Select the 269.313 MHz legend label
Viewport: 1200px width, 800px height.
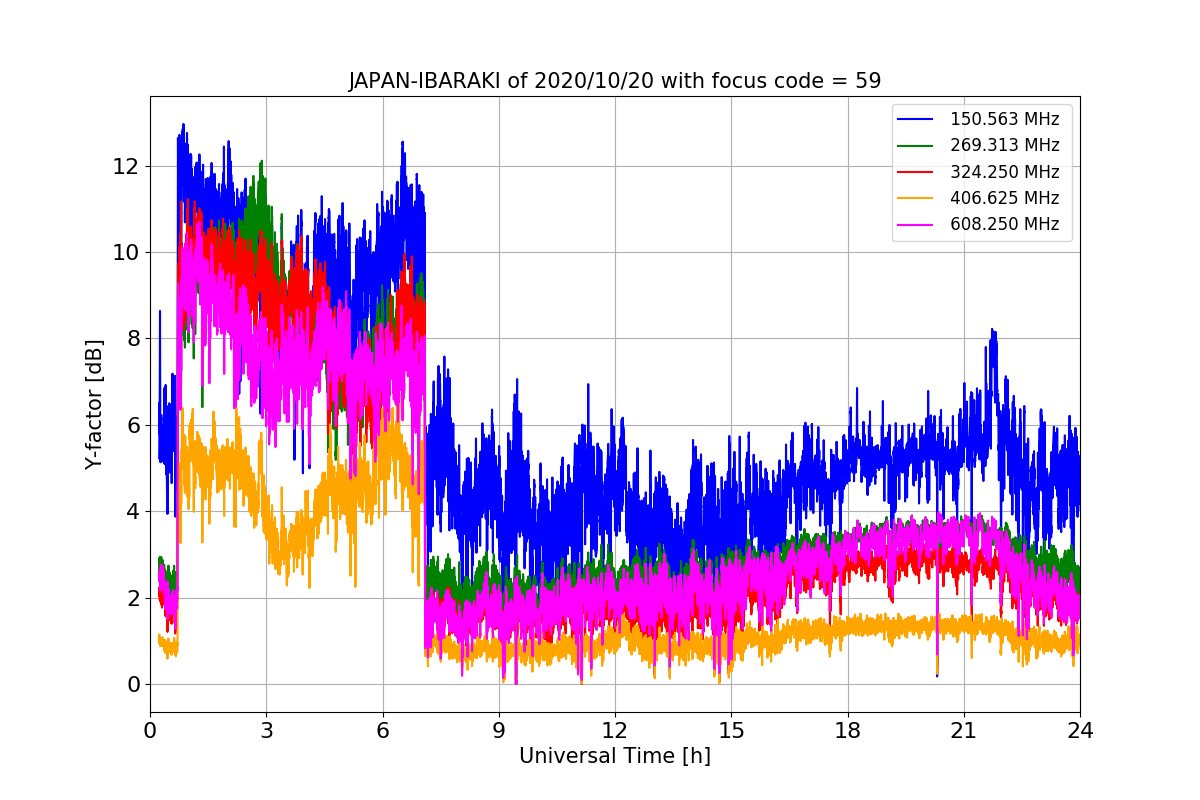pos(1004,146)
